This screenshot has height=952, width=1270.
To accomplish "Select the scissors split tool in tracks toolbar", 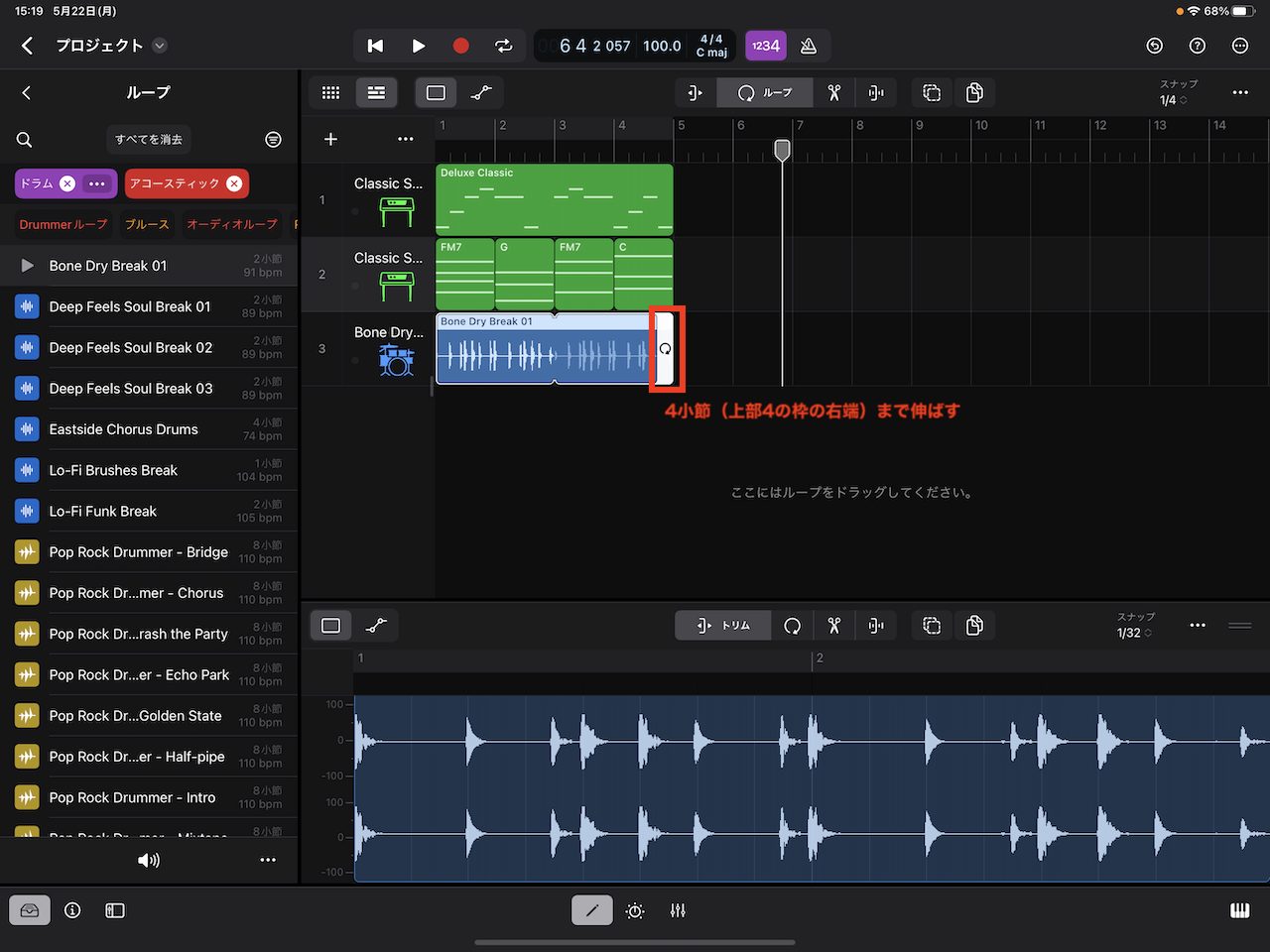I will coord(833,92).
